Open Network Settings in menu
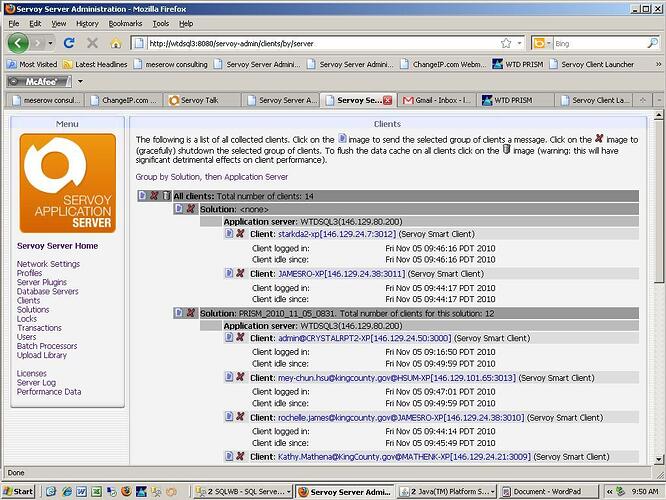 48,264
